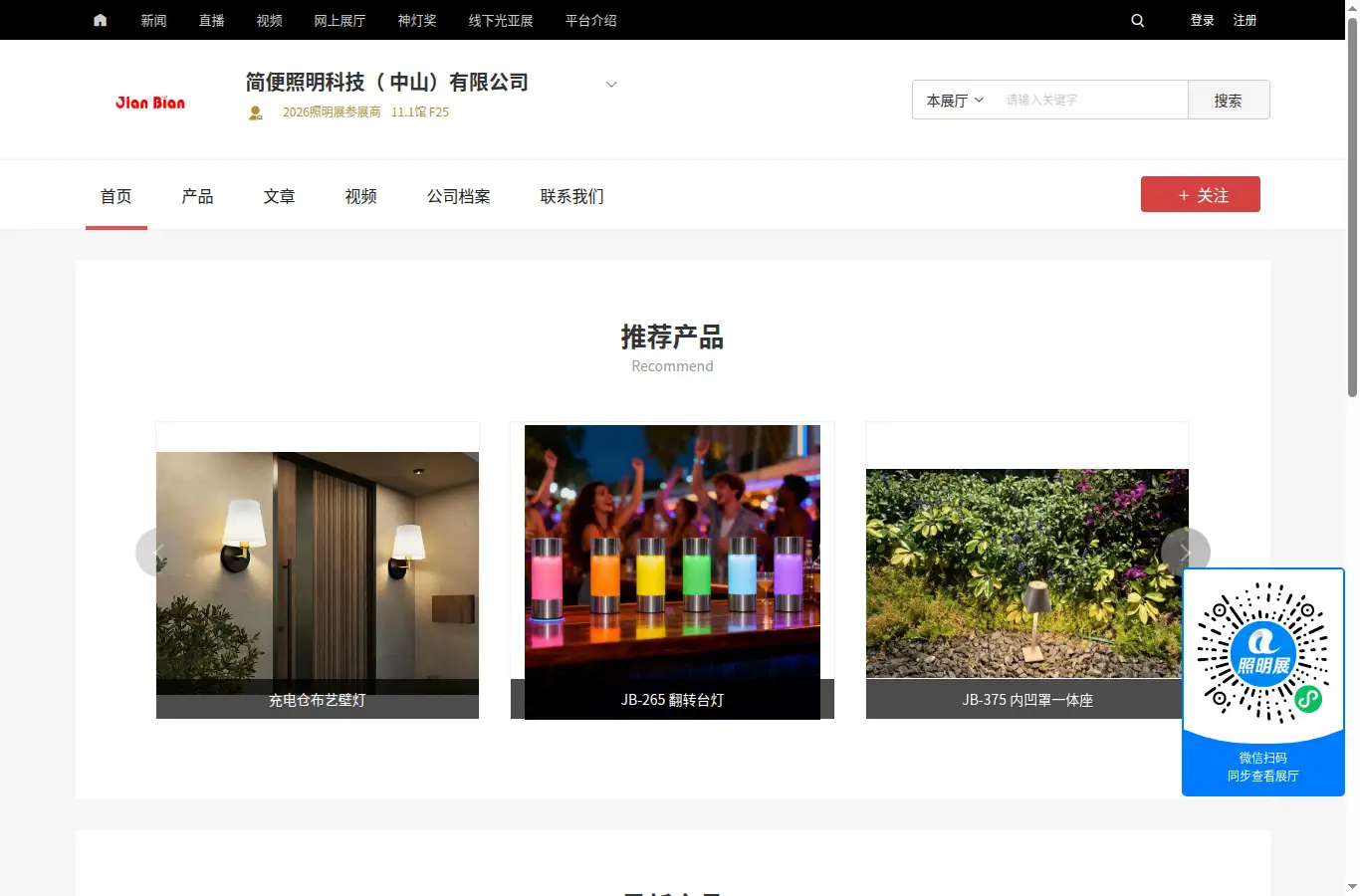Click the JB-265 翻转台灯 caption
The width and height of the screenshot is (1360, 896).
tap(672, 700)
